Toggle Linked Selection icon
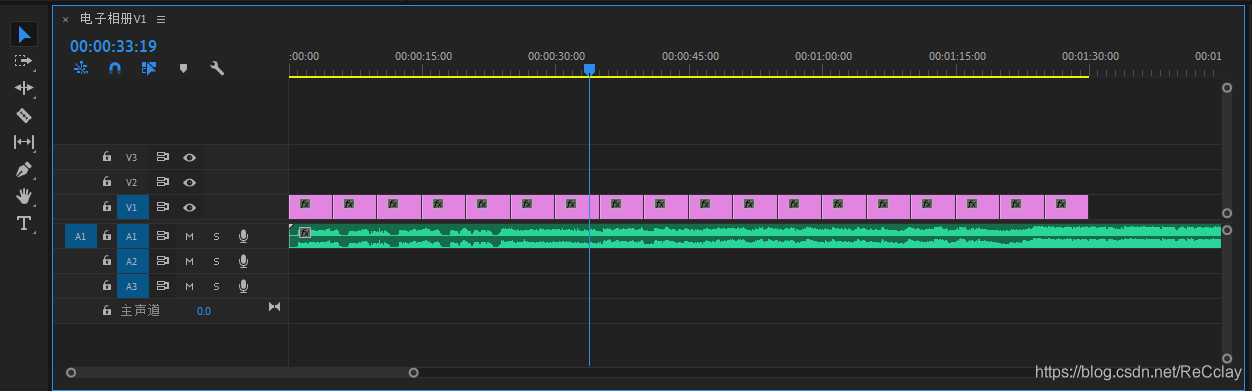This screenshot has height=391, width=1252. (149, 68)
